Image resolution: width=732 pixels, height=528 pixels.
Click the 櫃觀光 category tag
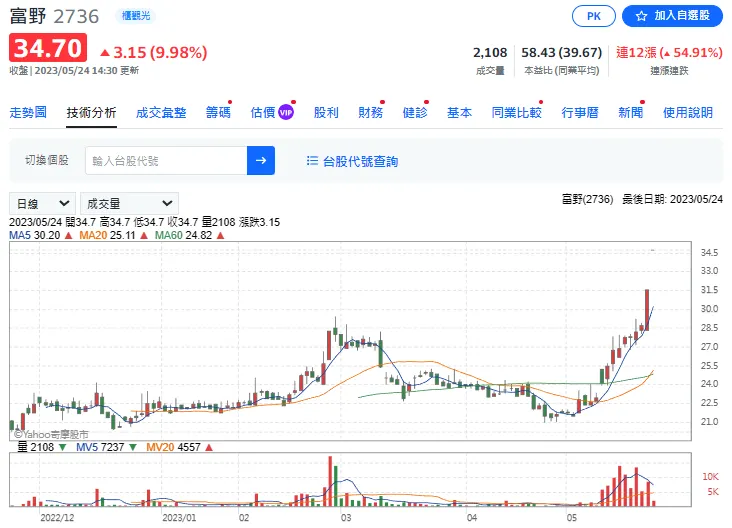(x=136, y=16)
